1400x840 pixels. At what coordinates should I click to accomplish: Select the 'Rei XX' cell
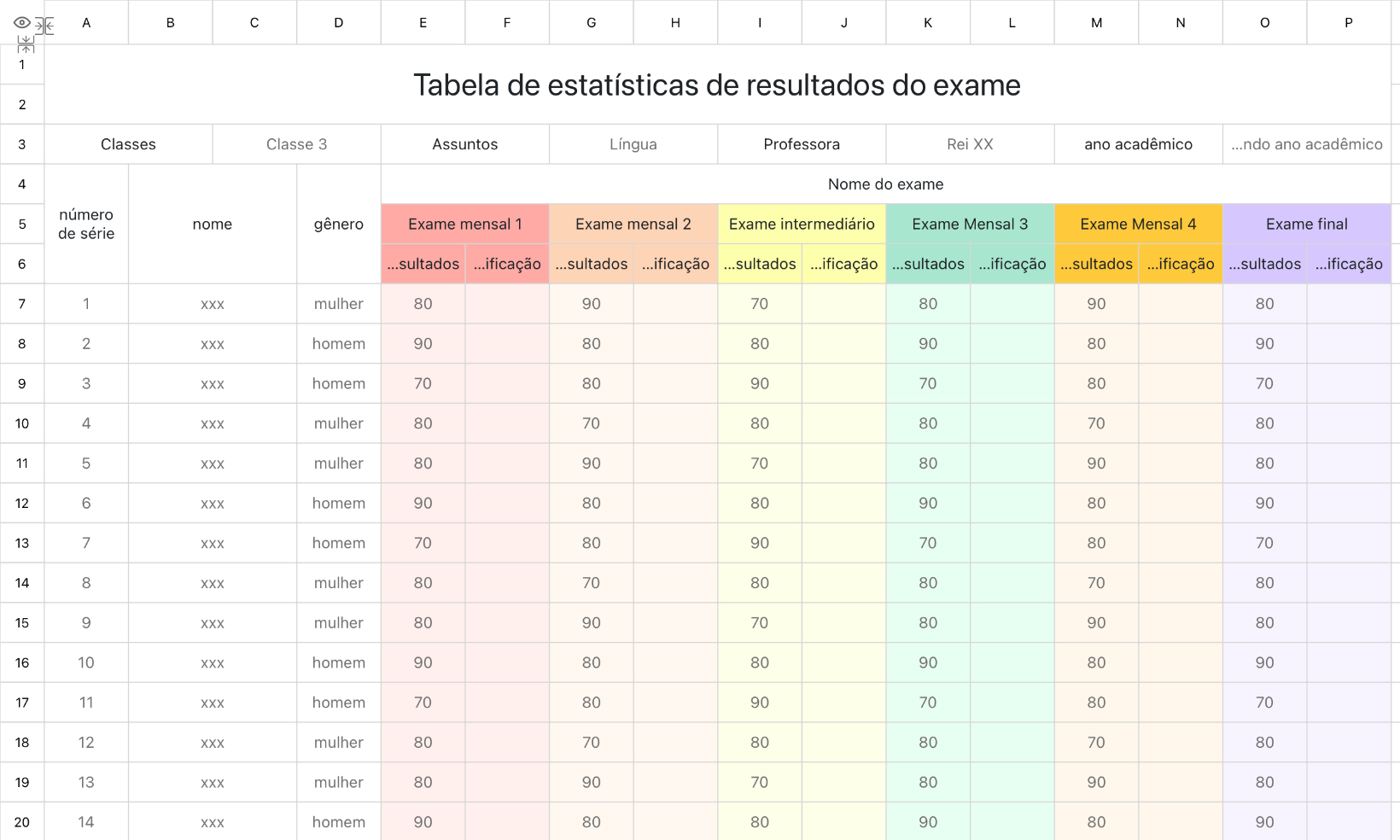[x=970, y=144]
